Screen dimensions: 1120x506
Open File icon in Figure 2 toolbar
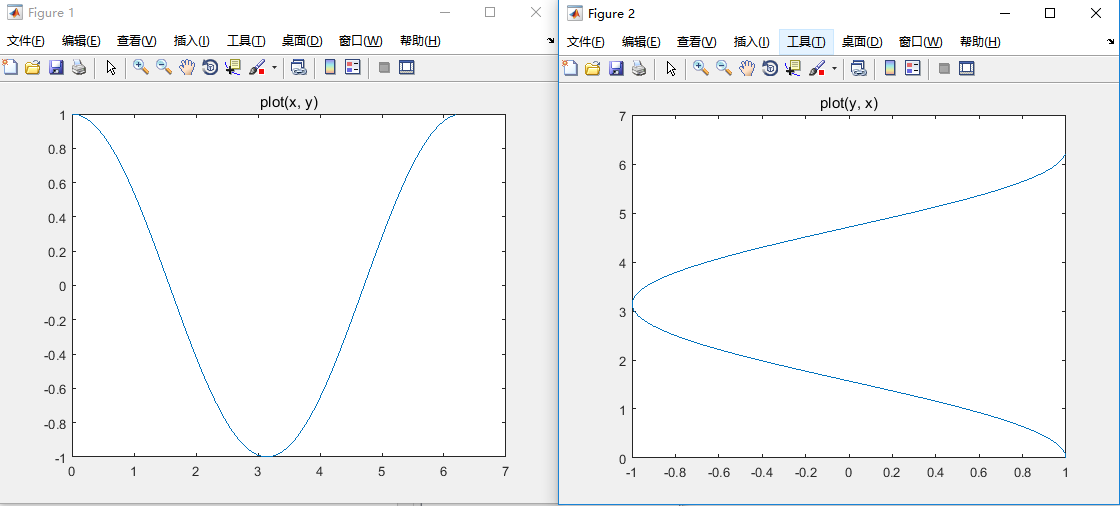point(592,68)
